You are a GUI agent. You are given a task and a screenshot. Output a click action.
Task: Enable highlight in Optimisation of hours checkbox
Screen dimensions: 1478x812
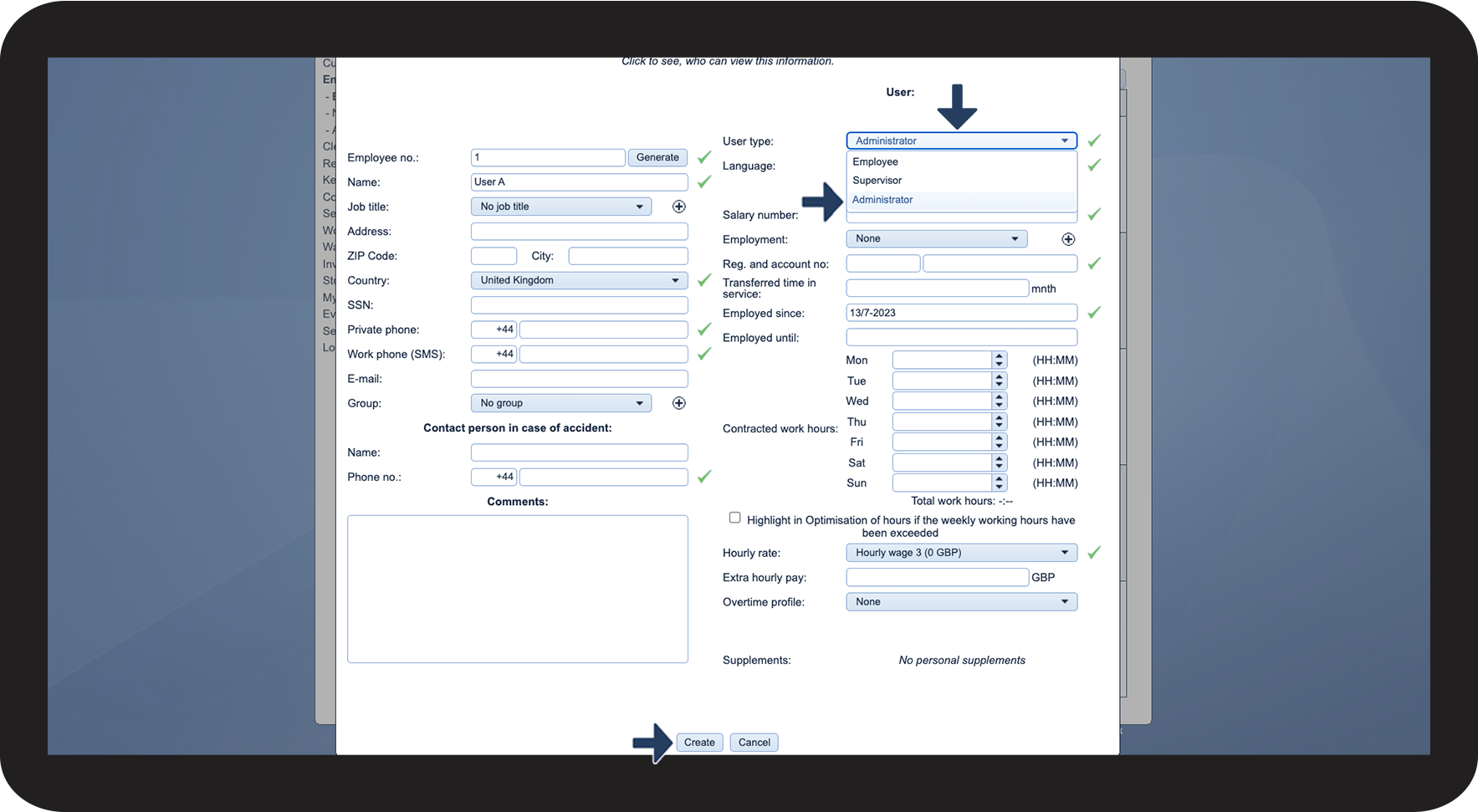[734, 518]
